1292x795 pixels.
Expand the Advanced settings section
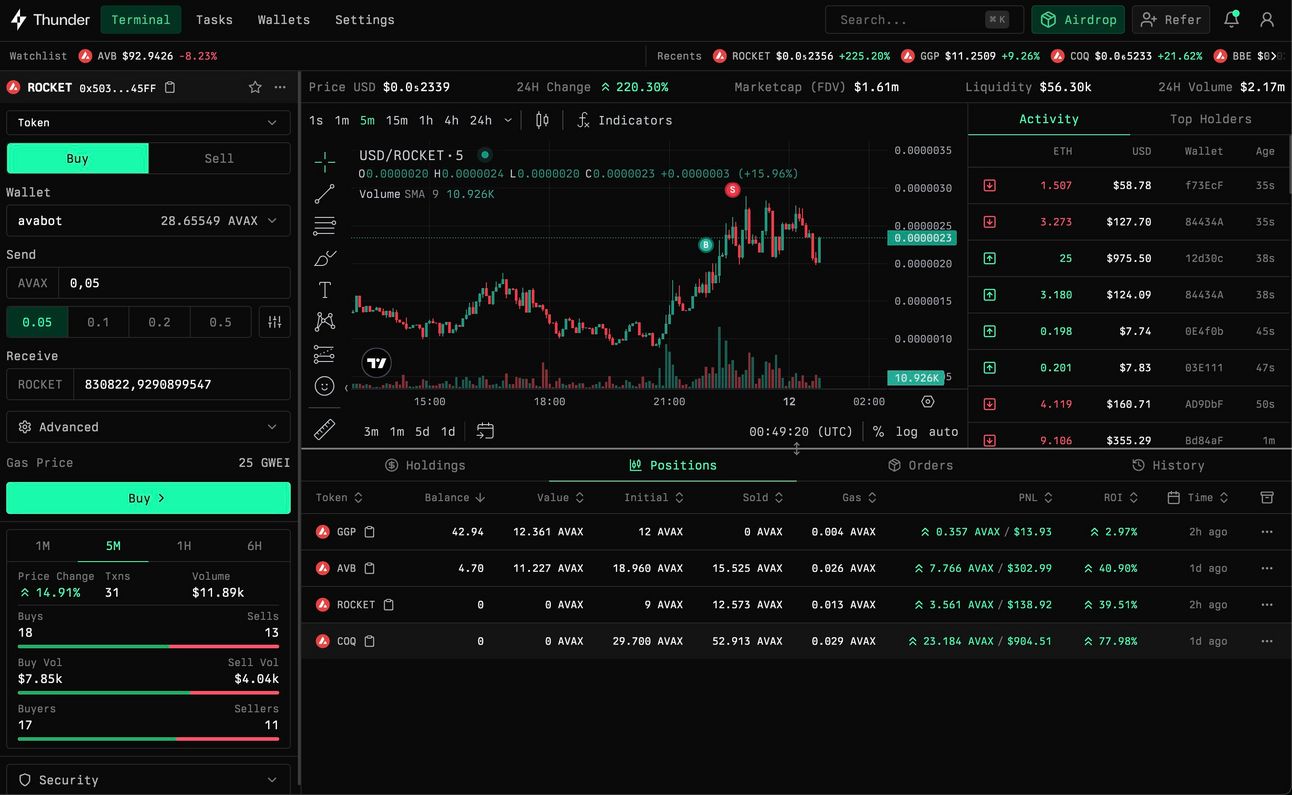click(x=148, y=427)
